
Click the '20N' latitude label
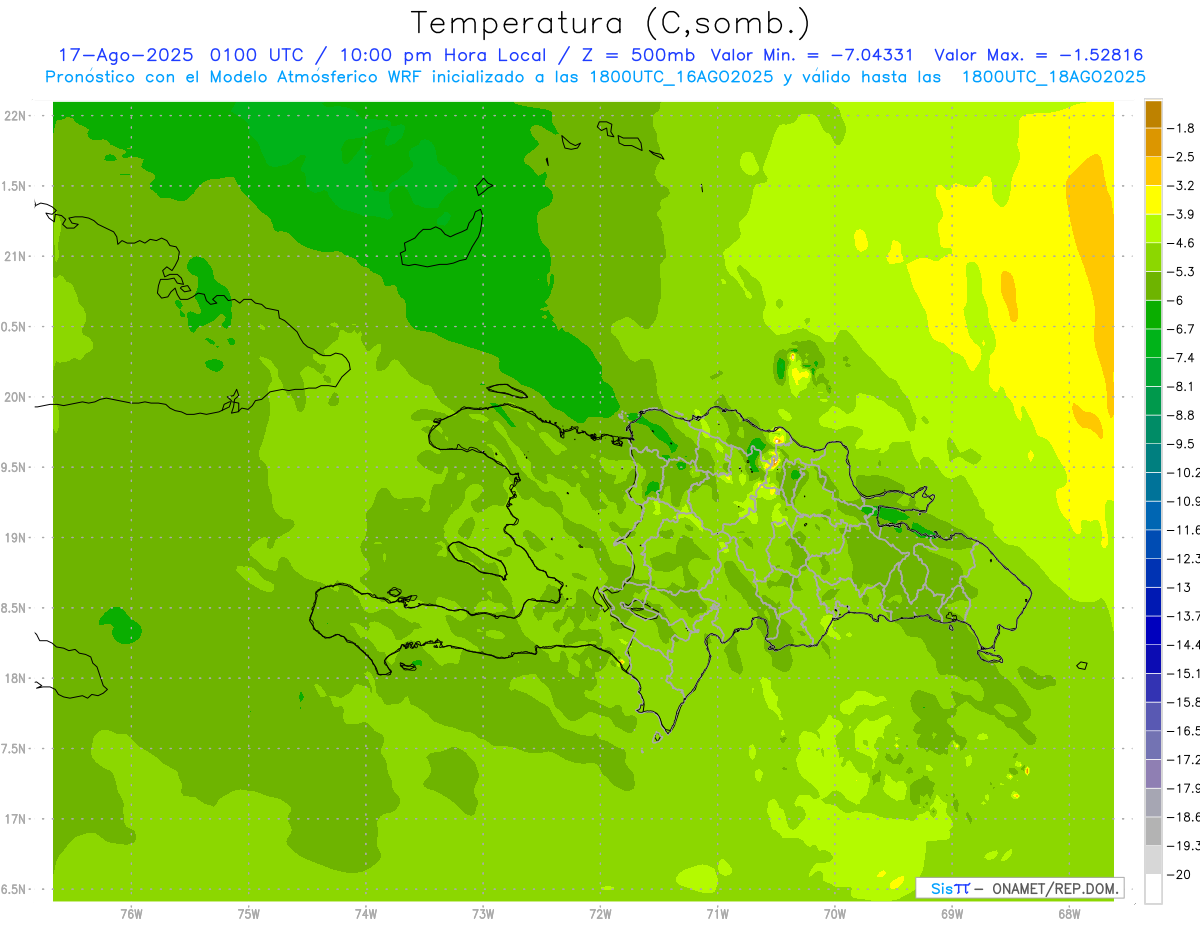point(14,397)
